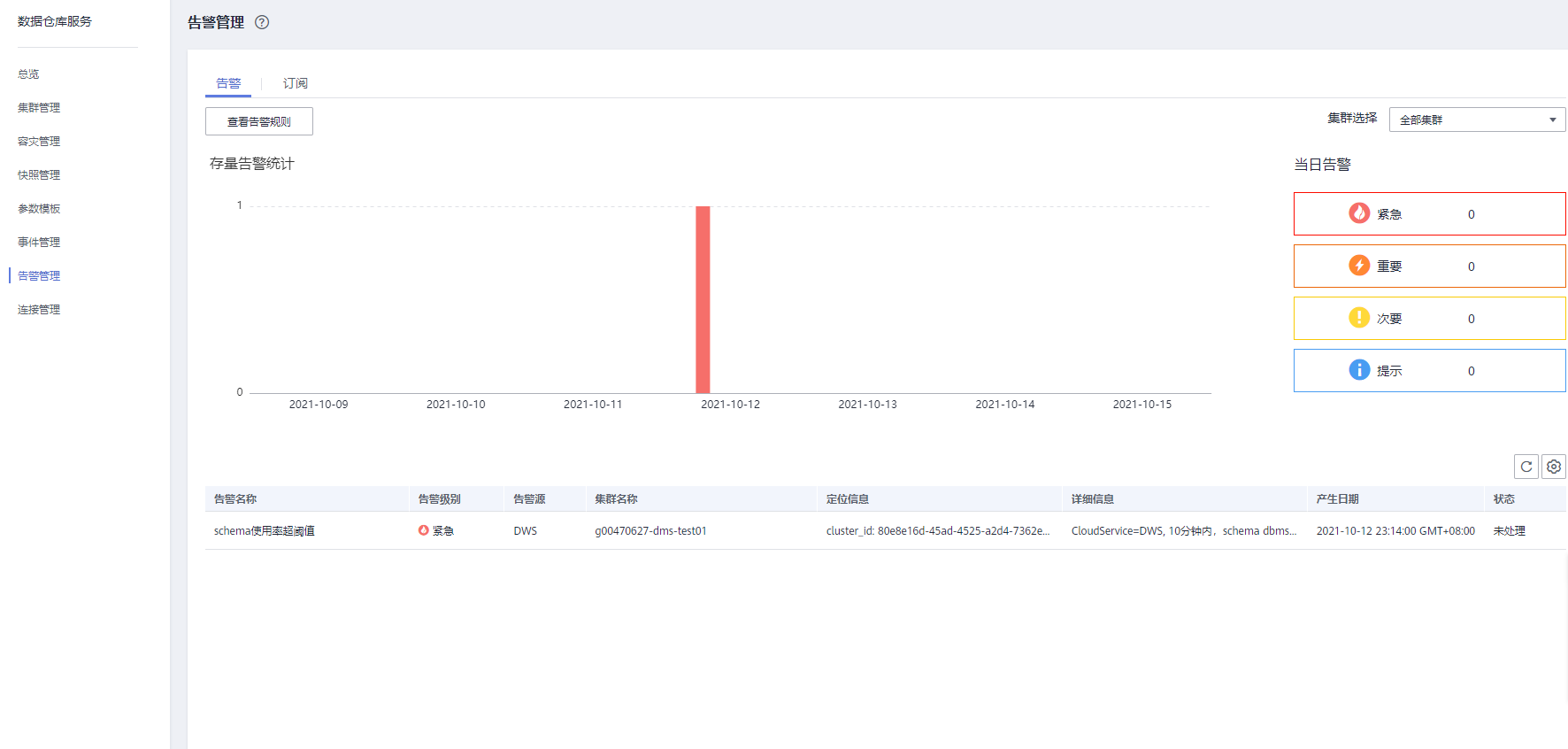
Task: Click the 2021-10-15 axis label
Action: 1142,405
